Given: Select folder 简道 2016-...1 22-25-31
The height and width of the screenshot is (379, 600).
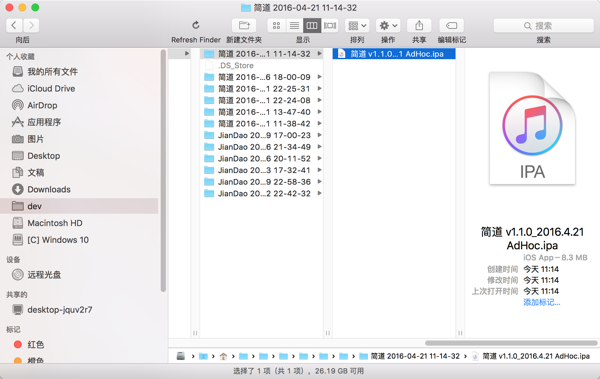Looking at the screenshot, I should click(262, 89).
